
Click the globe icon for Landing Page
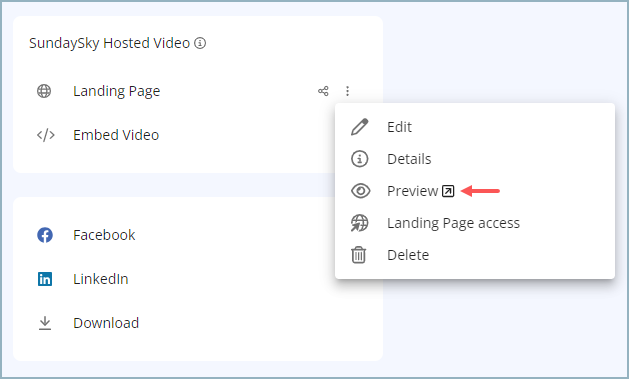click(44, 91)
